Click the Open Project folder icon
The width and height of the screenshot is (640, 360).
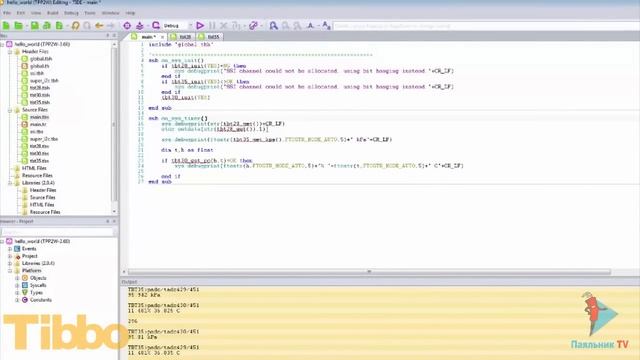[19, 26]
